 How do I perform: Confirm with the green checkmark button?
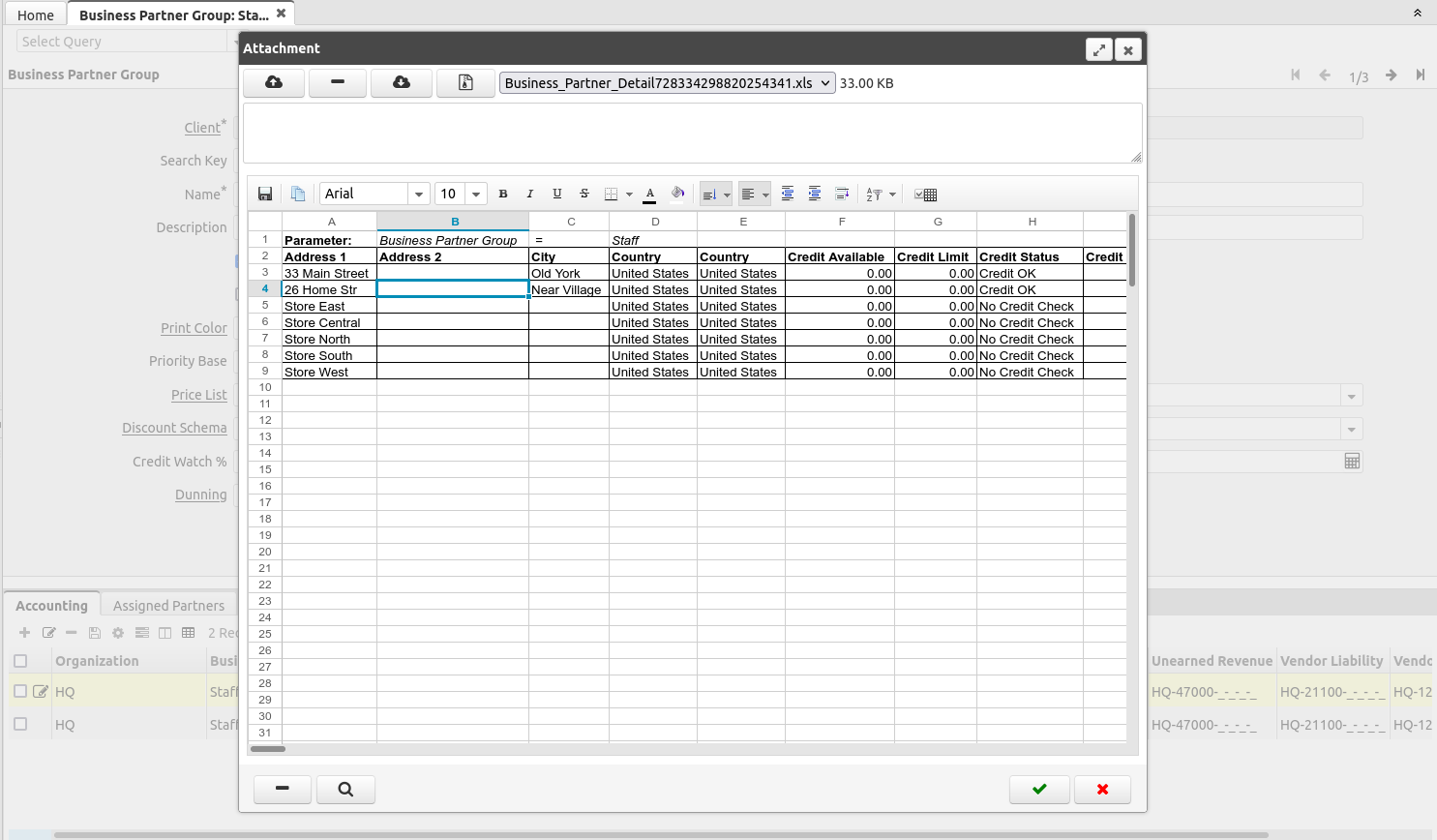tap(1039, 790)
